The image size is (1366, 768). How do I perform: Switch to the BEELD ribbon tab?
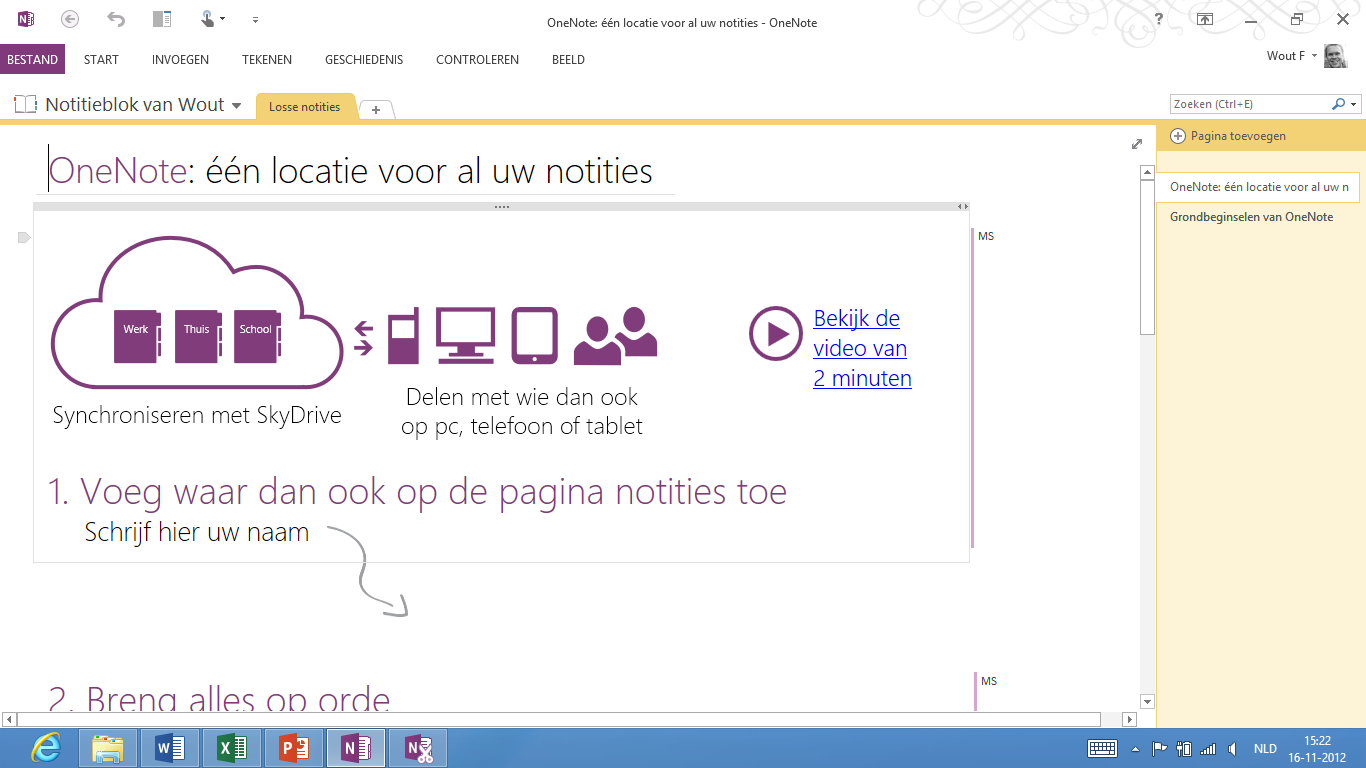(x=568, y=59)
